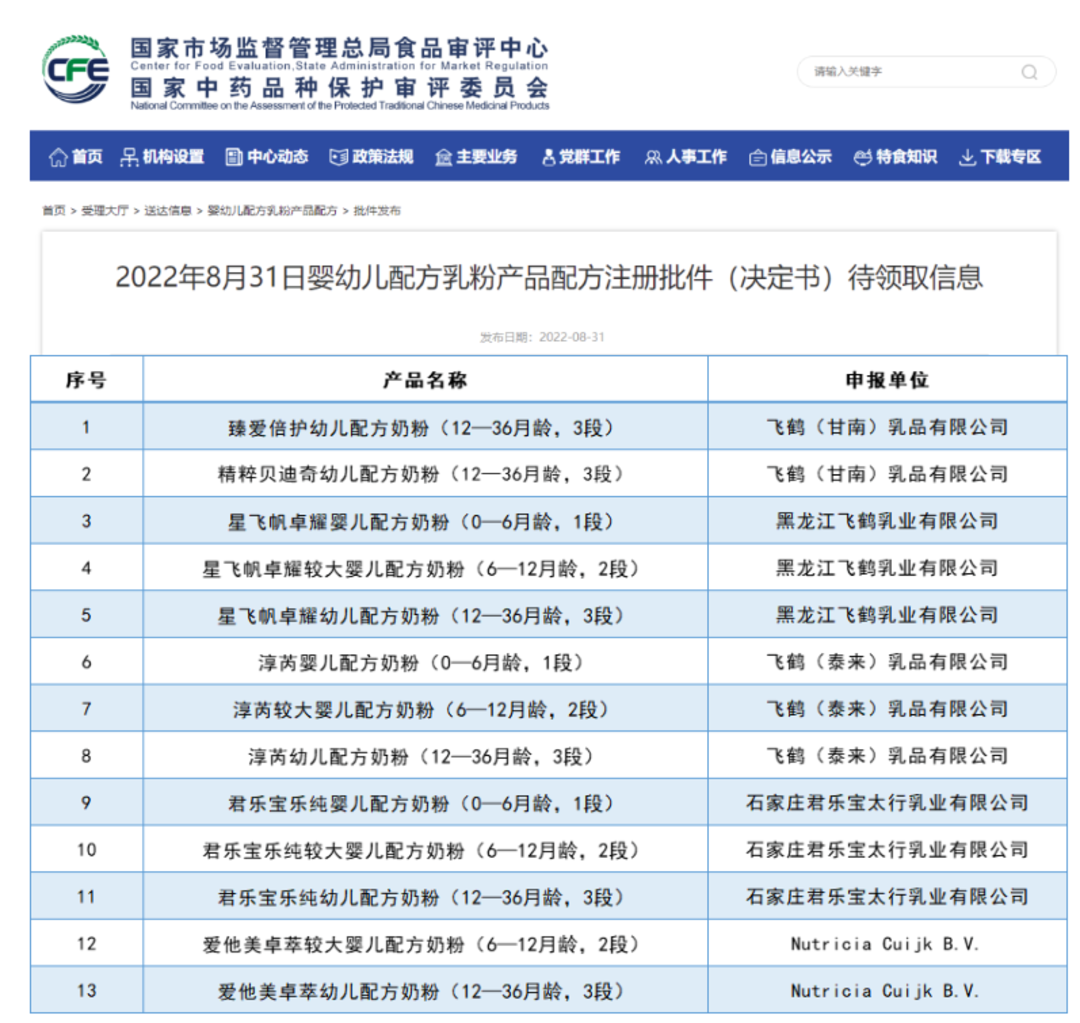Click the CFE logo
This screenshot has width=1080, height=1023.
coord(75,70)
